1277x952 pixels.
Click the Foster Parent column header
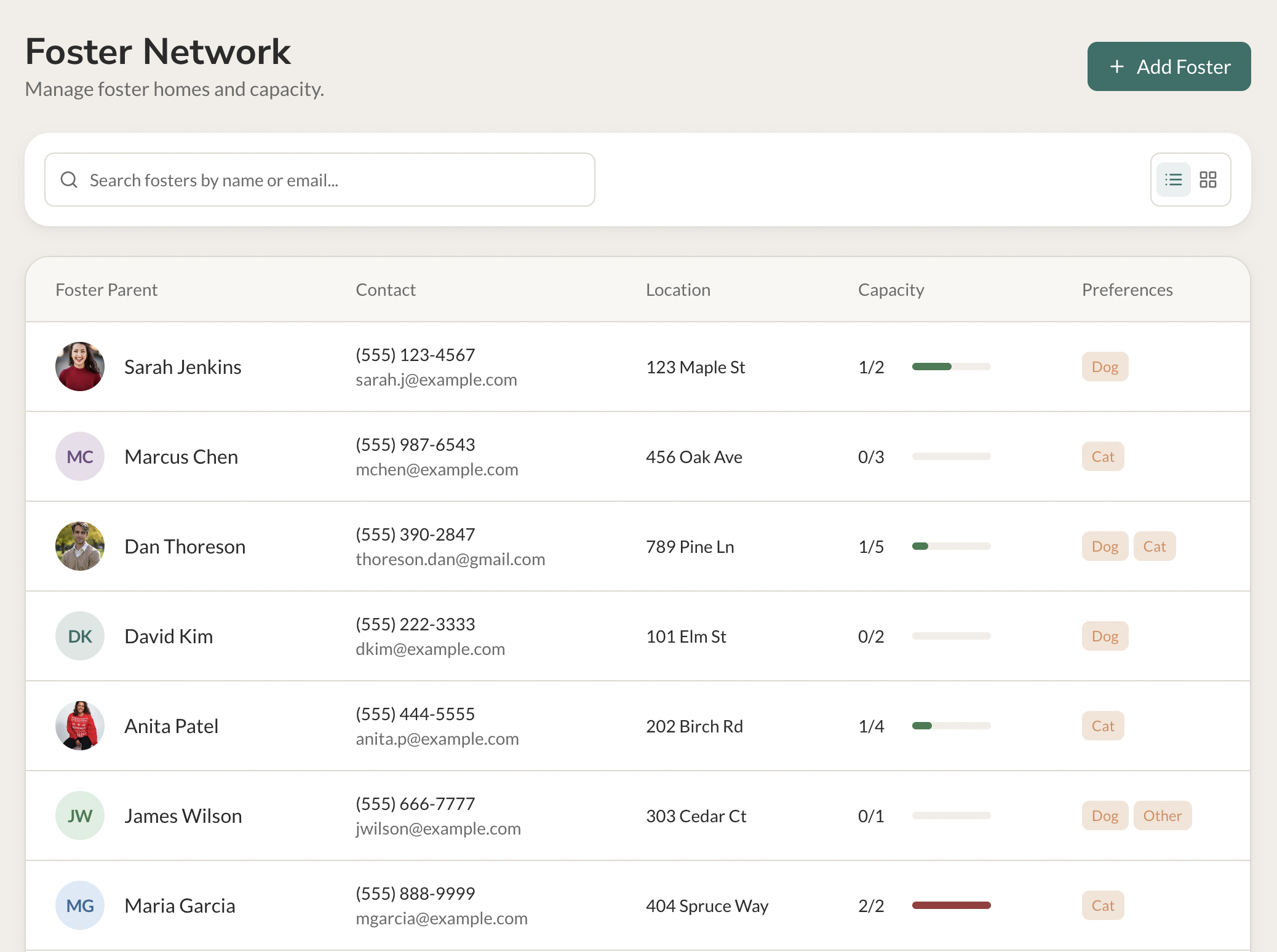(x=106, y=290)
